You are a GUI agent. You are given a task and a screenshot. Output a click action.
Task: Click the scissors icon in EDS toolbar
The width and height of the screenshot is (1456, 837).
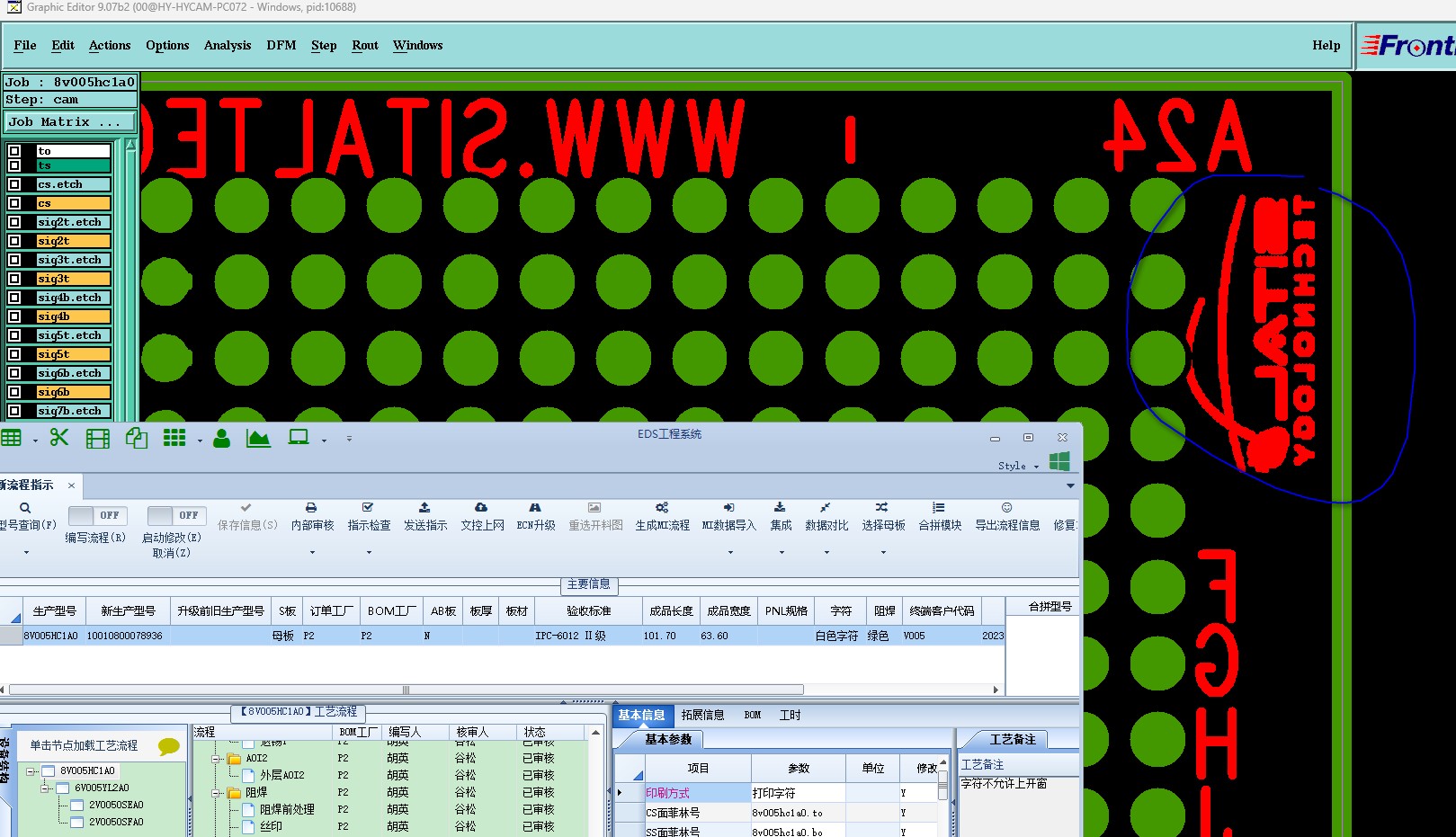click(59, 438)
